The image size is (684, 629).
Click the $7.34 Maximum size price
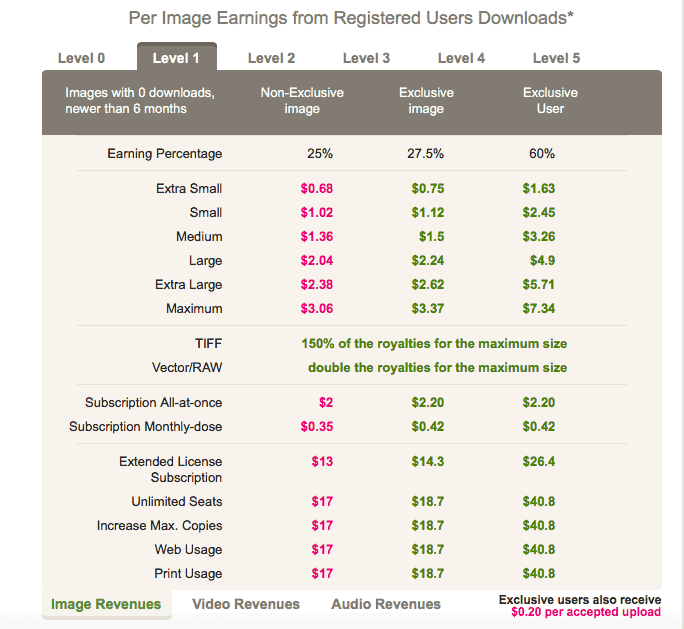[538, 309]
